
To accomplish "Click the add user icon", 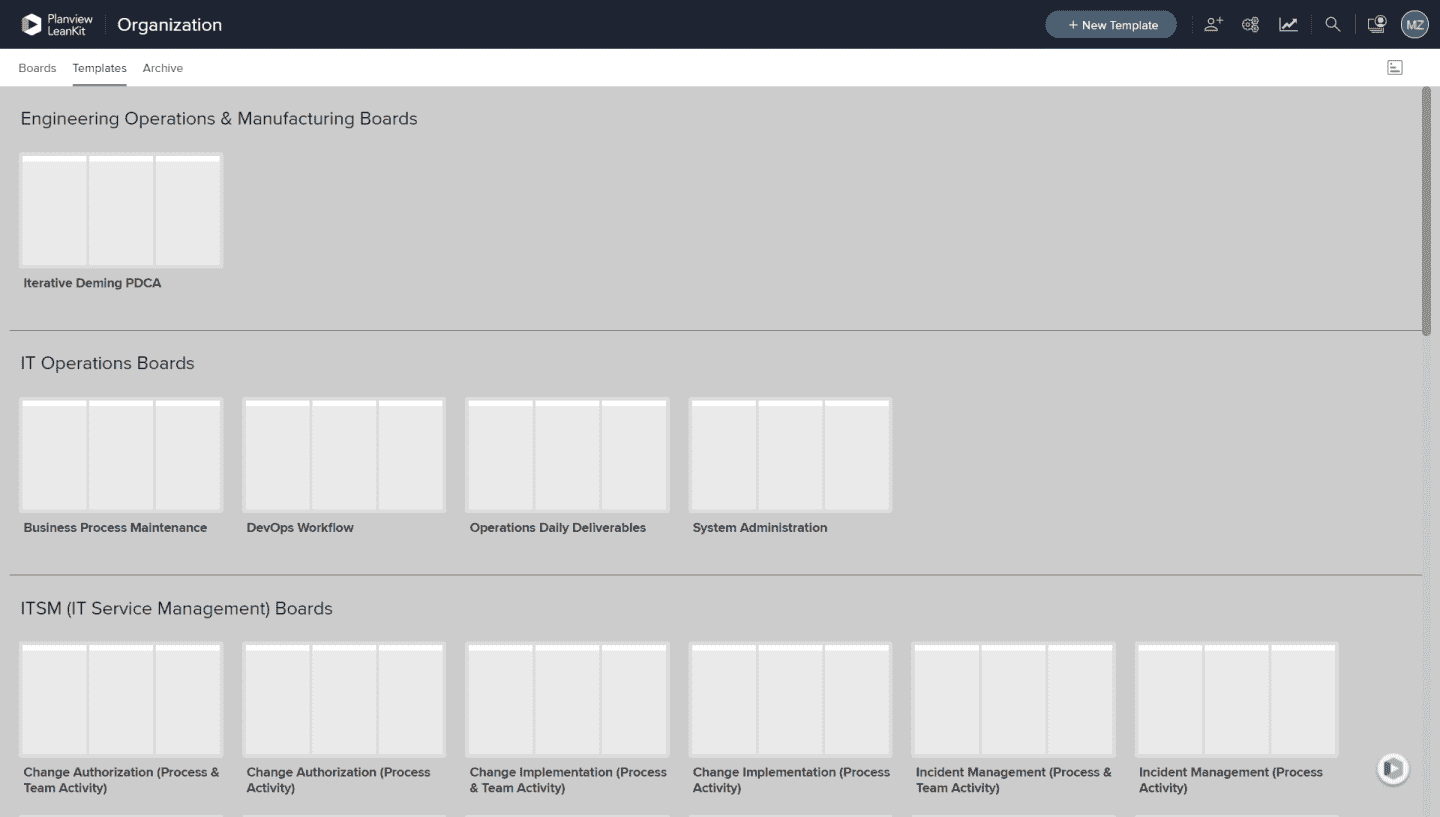I will pos(1213,25).
